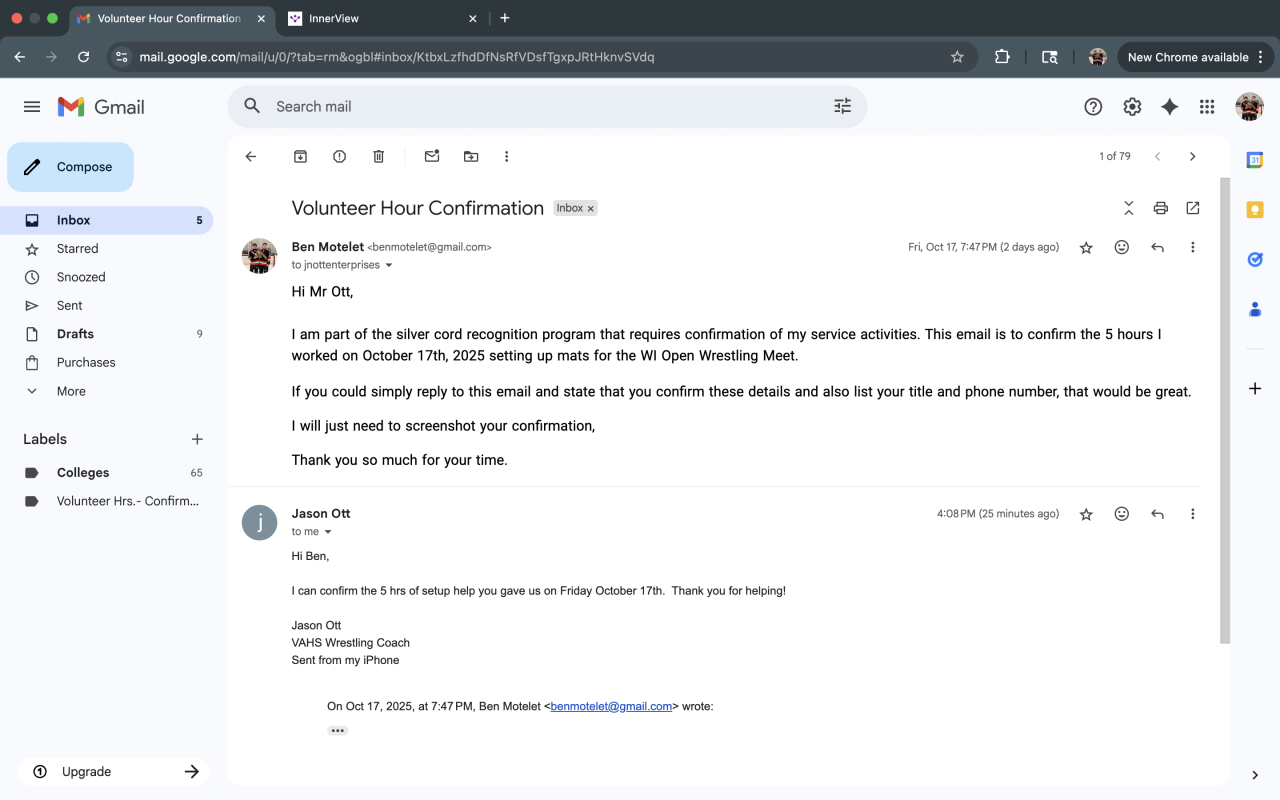Open Gmail settings gear
The image size is (1280, 800).
[x=1131, y=107]
